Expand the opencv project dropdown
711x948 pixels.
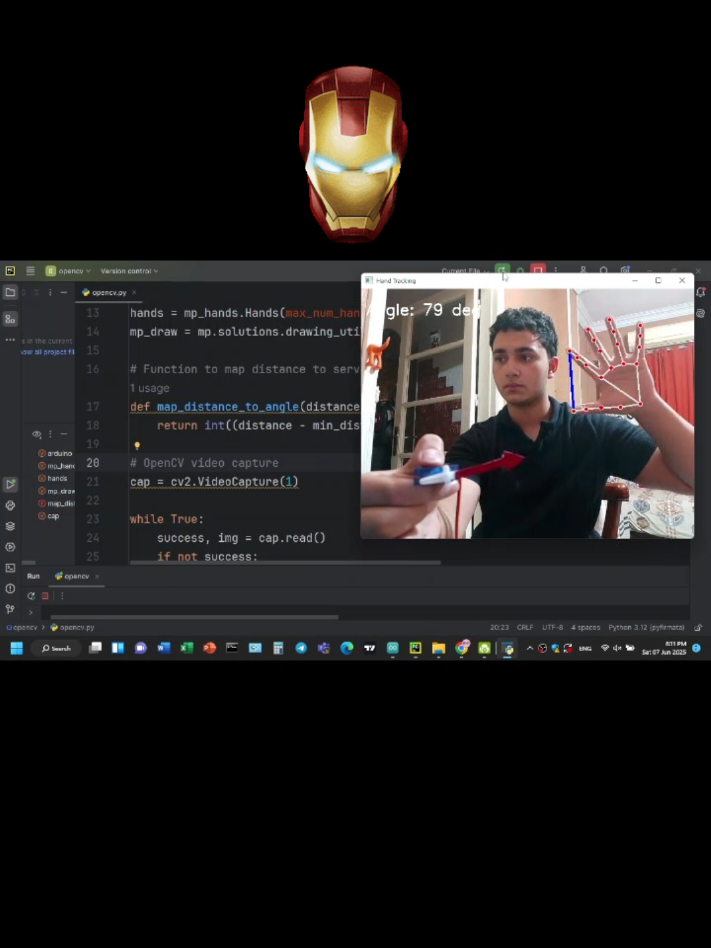[x=68, y=271]
